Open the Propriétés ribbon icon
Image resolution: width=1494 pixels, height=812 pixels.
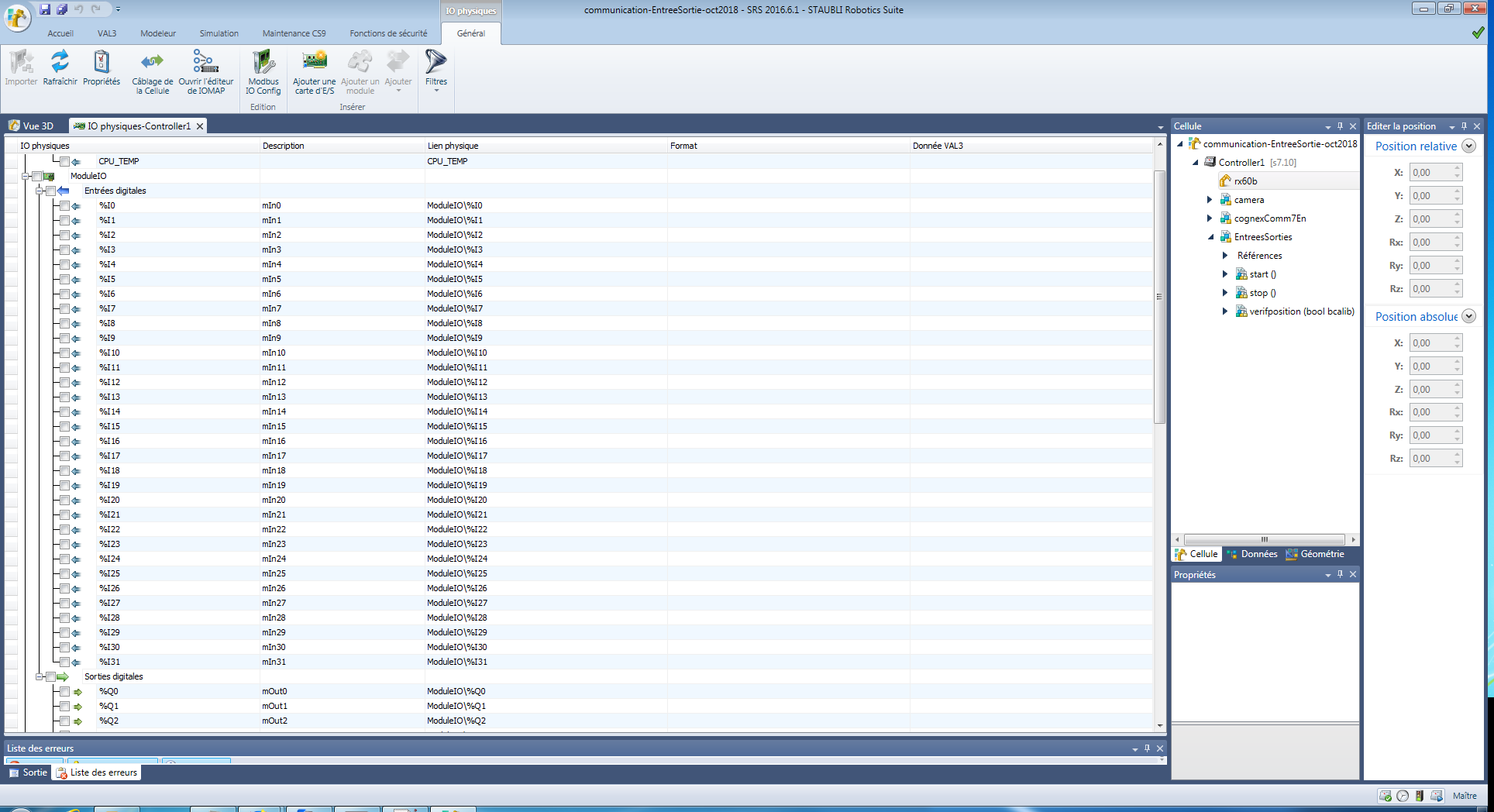coord(102,62)
